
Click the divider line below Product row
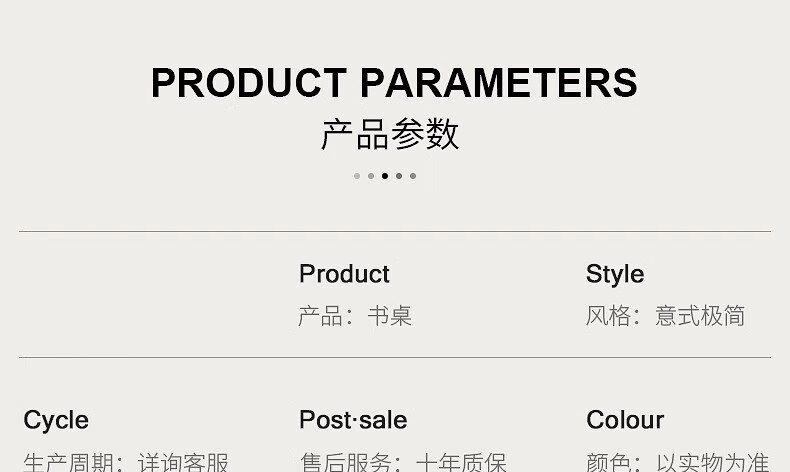[x=394, y=357]
